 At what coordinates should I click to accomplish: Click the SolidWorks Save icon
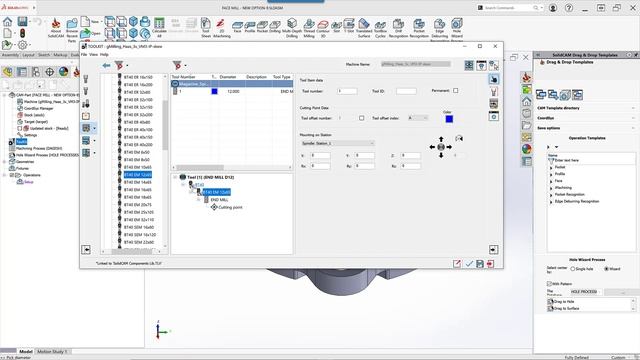[22, 22]
